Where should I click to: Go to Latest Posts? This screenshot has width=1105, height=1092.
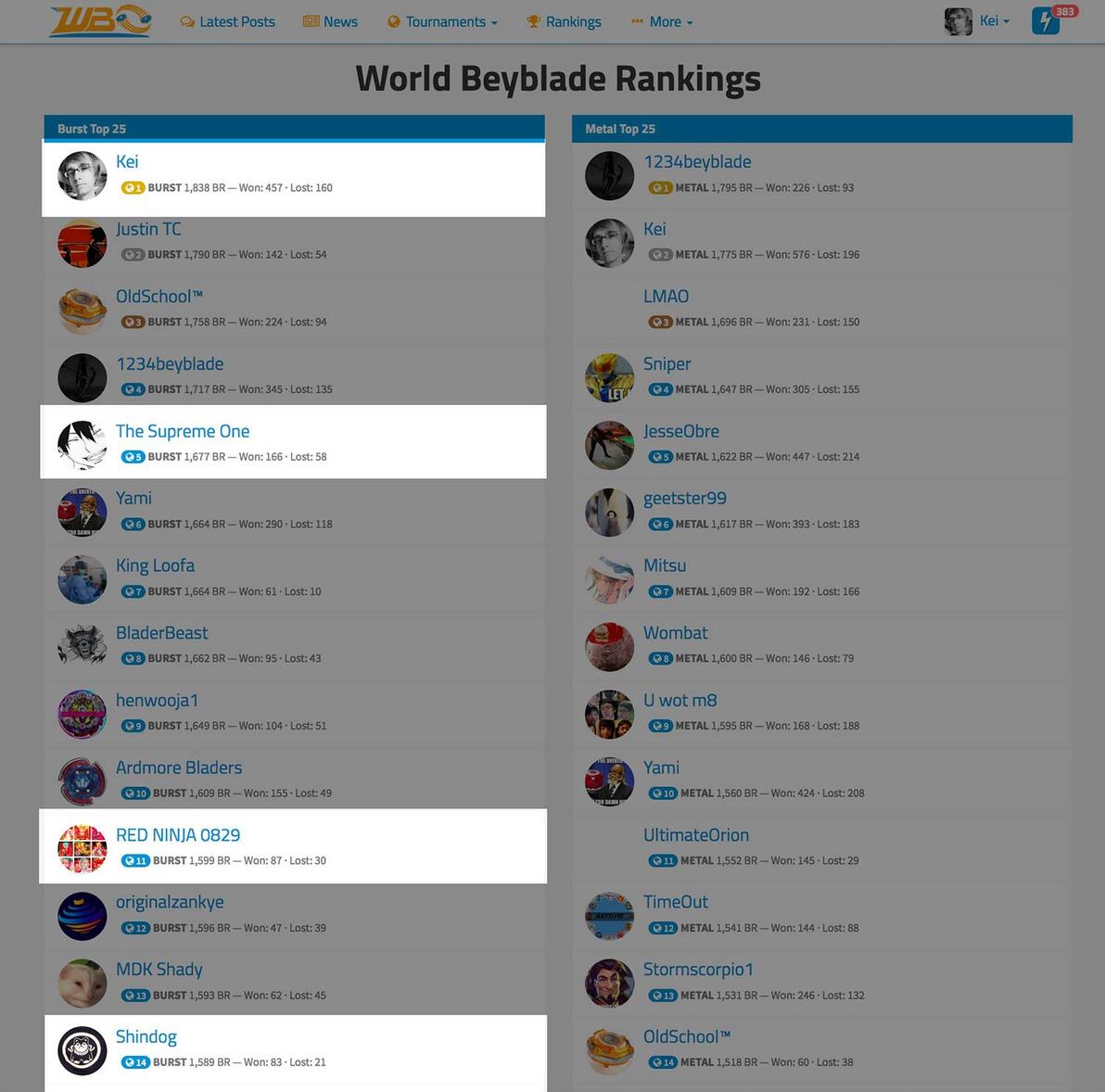[x=228, y=22]
